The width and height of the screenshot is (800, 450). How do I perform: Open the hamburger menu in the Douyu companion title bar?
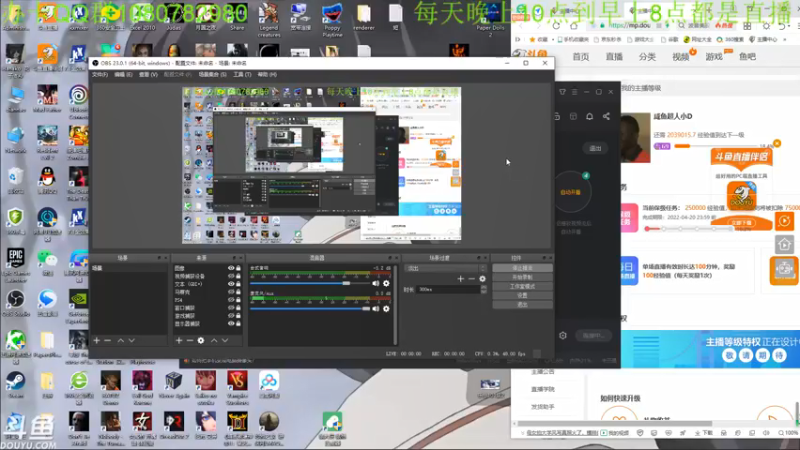tap(574, 92)
